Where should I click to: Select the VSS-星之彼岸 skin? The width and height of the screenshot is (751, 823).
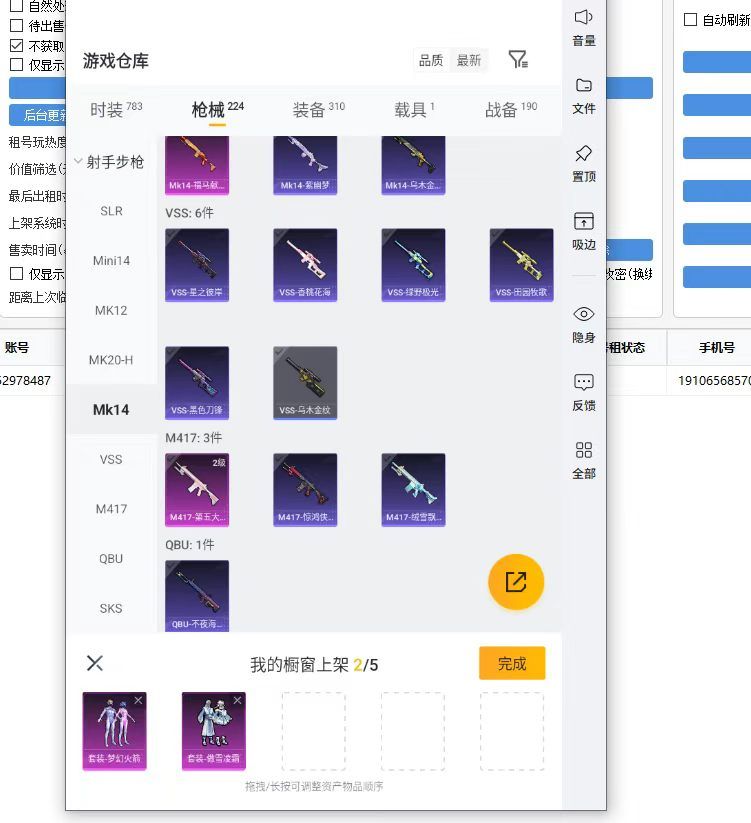point(197,265)
